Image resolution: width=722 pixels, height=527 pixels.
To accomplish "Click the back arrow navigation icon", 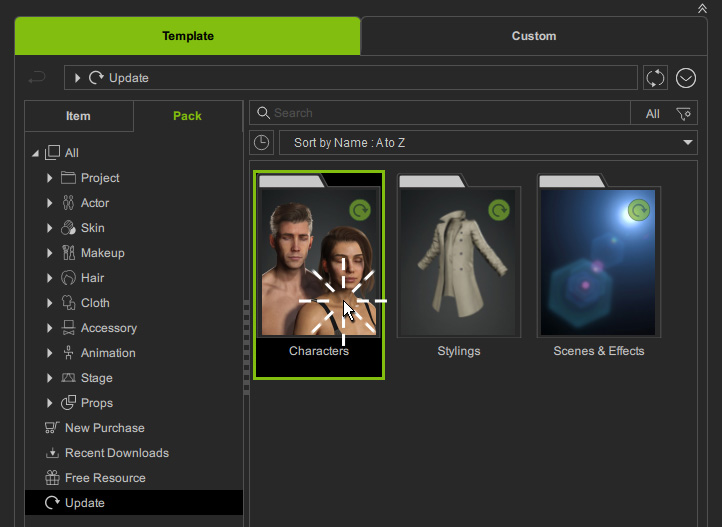I will 38,78.
